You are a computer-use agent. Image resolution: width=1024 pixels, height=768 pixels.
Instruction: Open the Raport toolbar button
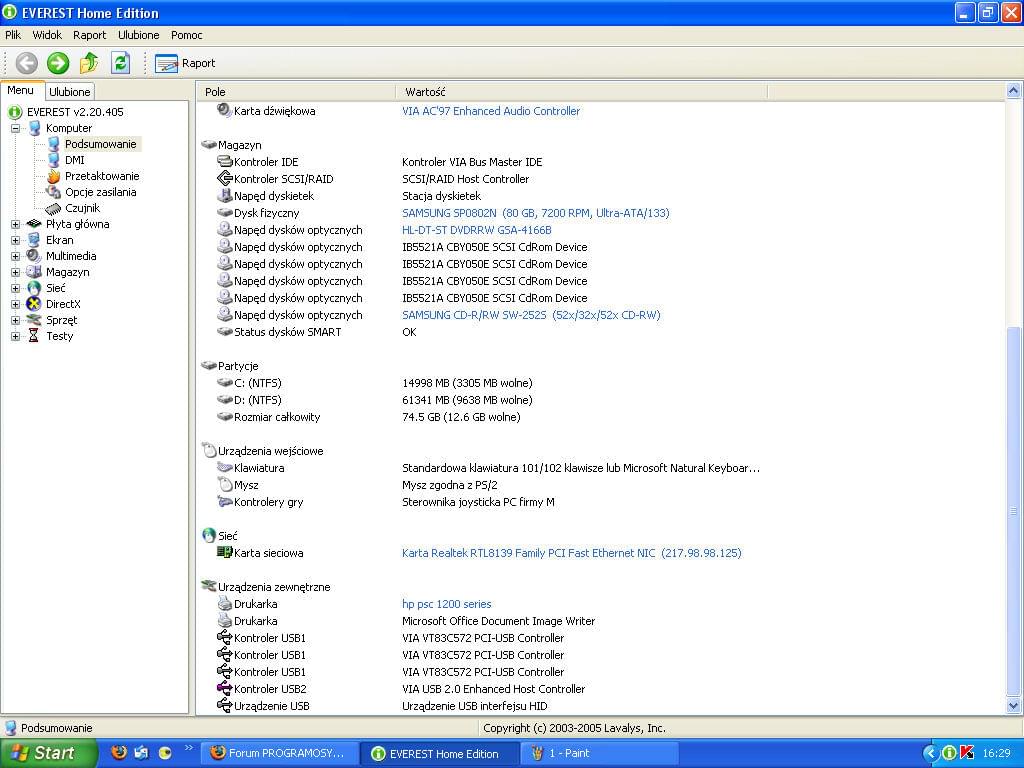(185, 63)
